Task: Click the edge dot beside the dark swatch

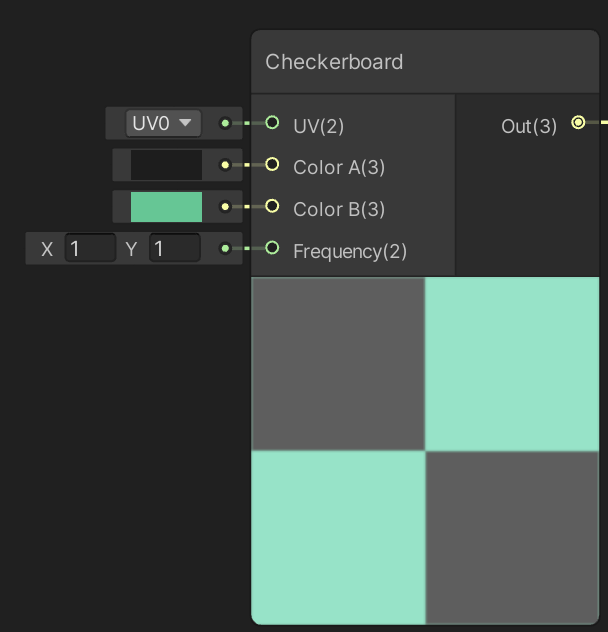Action: tap(225, 165)
